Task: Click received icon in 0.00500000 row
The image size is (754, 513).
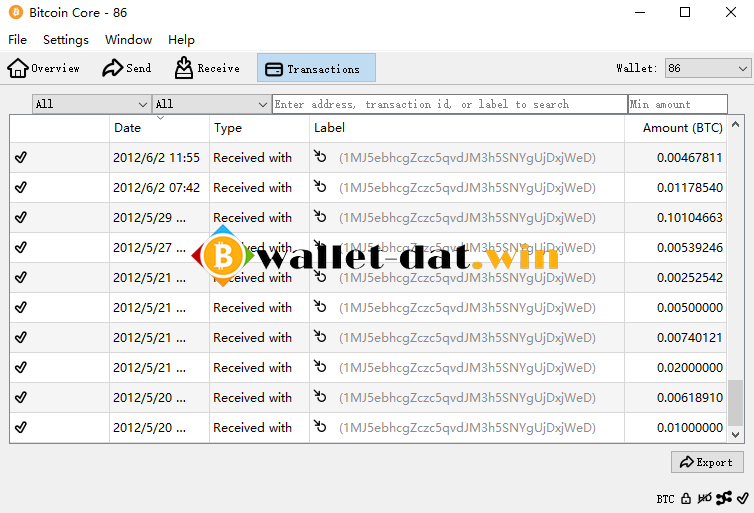Action: tap(320, 306)
